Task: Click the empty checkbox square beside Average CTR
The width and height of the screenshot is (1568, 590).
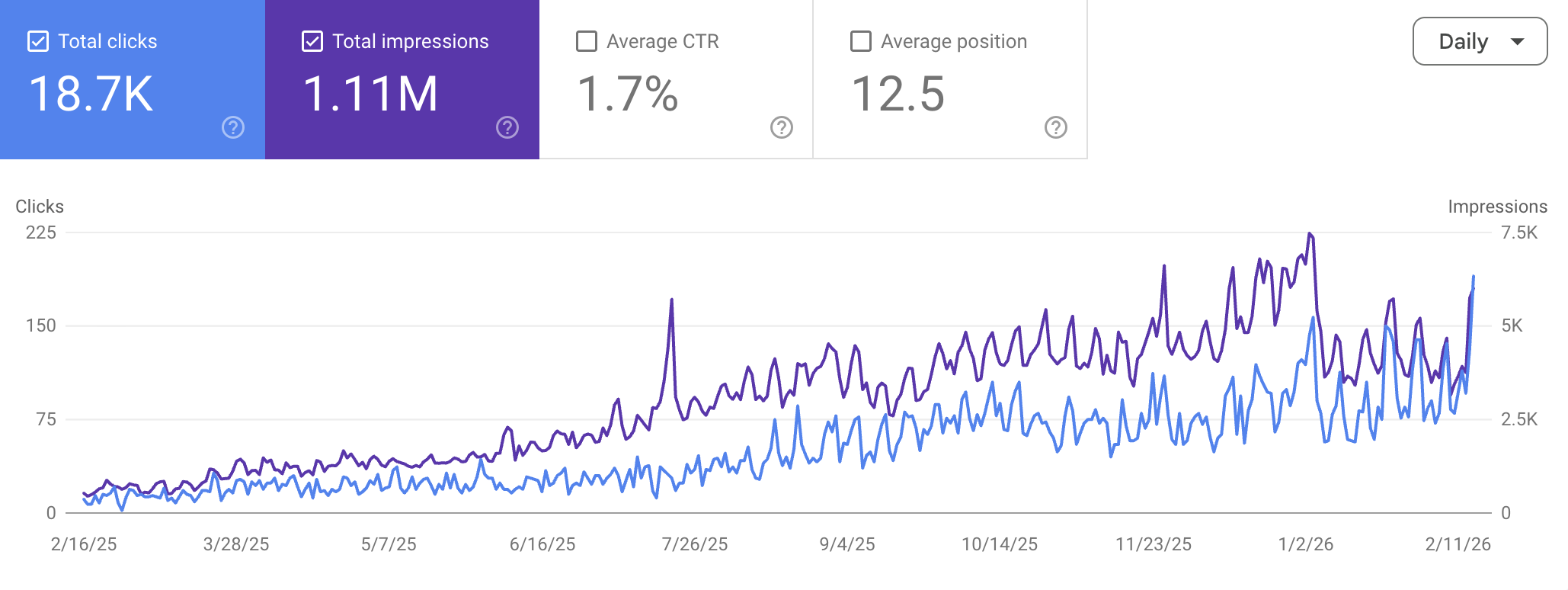Action: pyautogui.click(x=586, y=42)
